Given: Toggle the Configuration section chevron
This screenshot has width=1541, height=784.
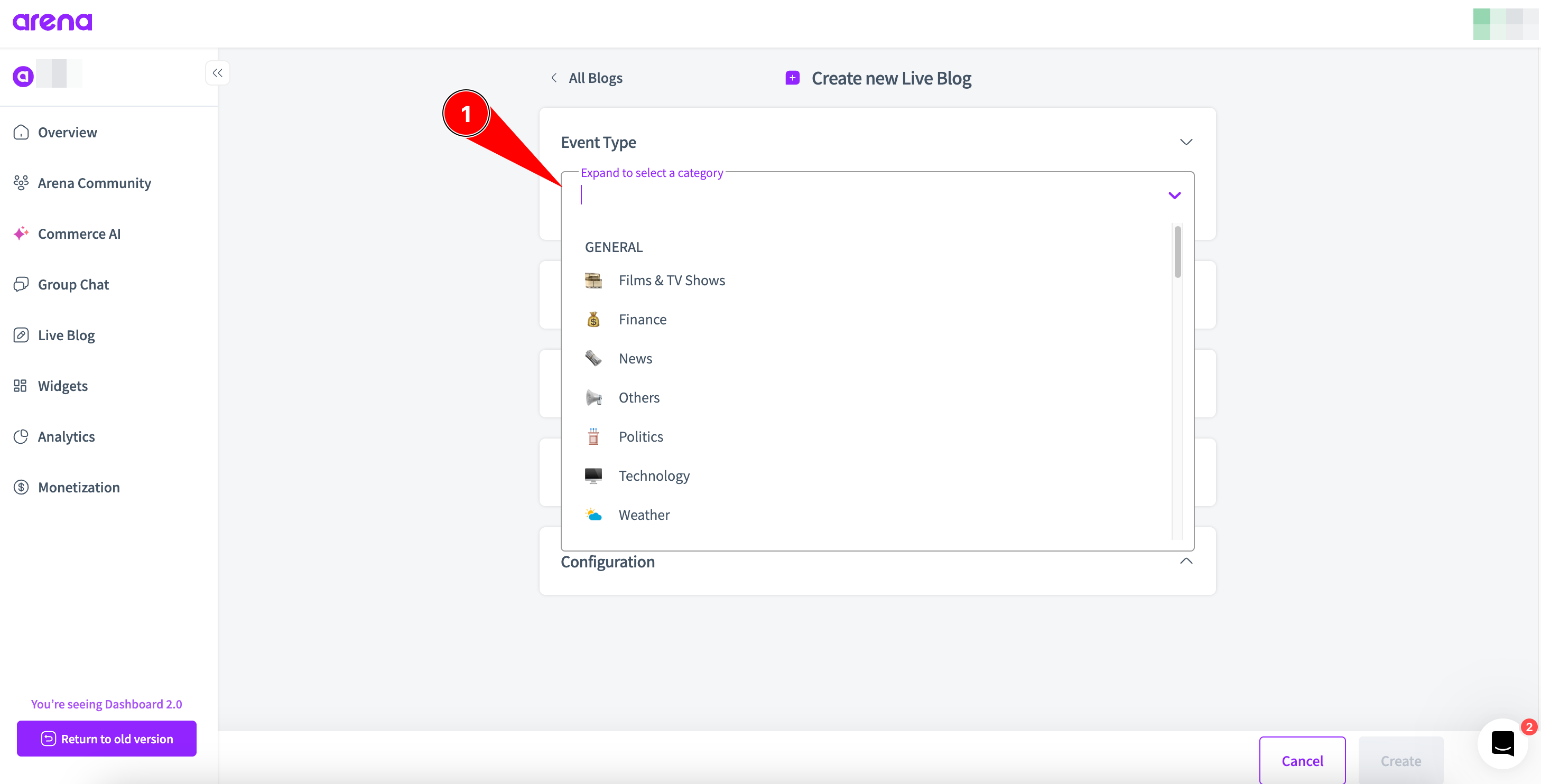Looking at the screenshot, I should tap(1186, 561).
